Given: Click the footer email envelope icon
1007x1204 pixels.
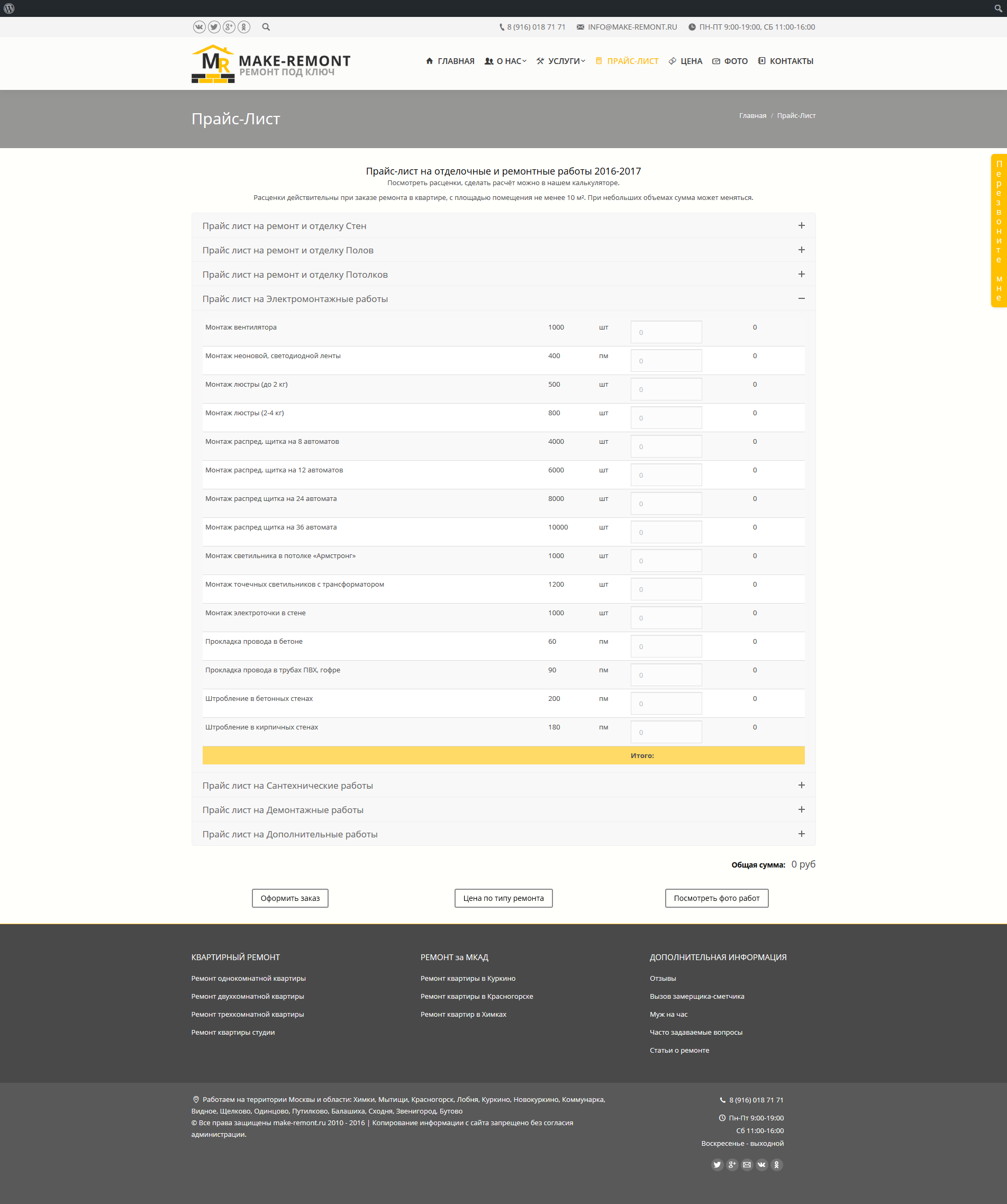Looking at the screenshot, I should [x=747, y=1164].
